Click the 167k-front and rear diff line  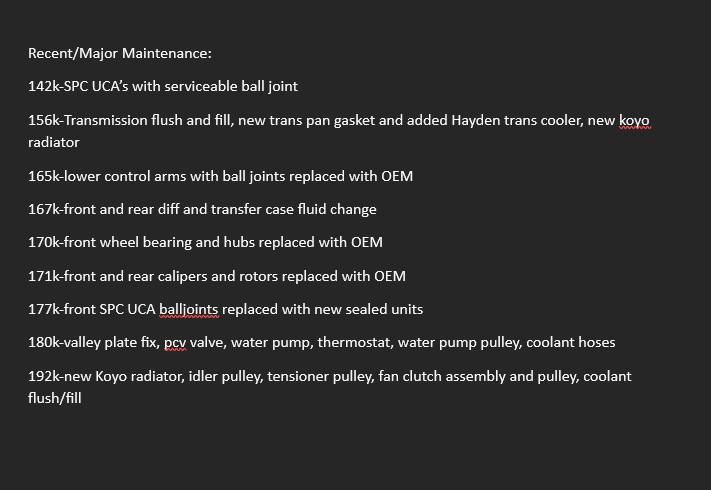202,209
